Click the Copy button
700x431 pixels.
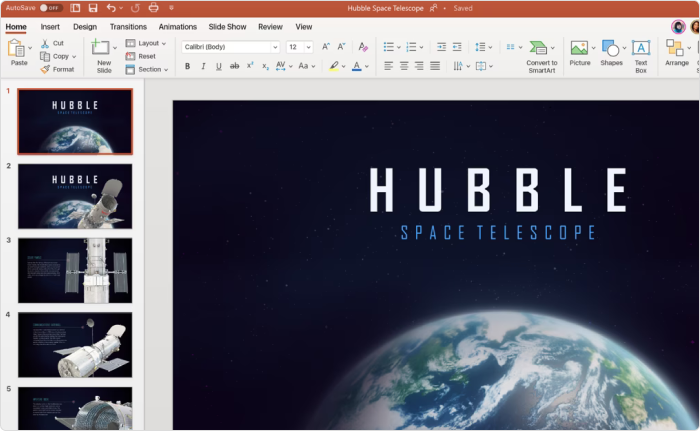(x=55, y=56)
